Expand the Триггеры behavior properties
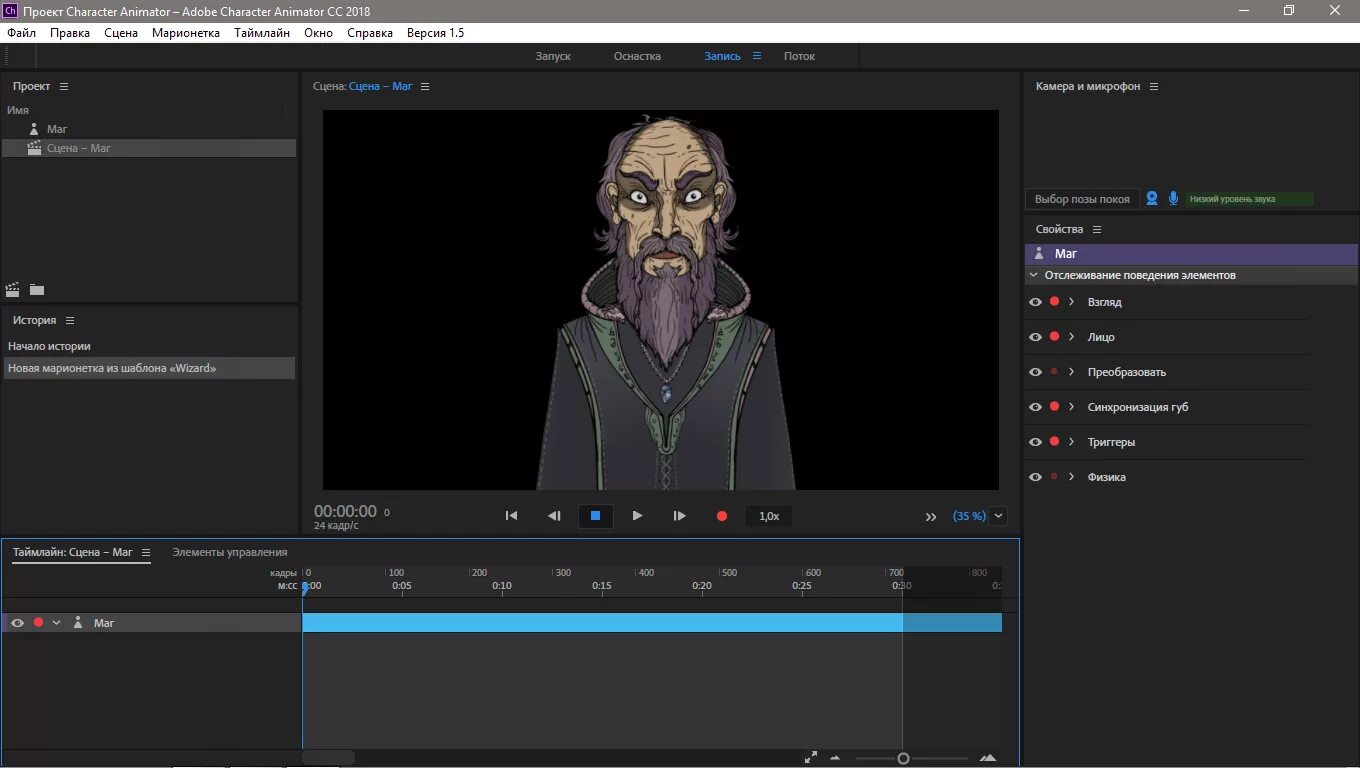 tap(1072, 442)
